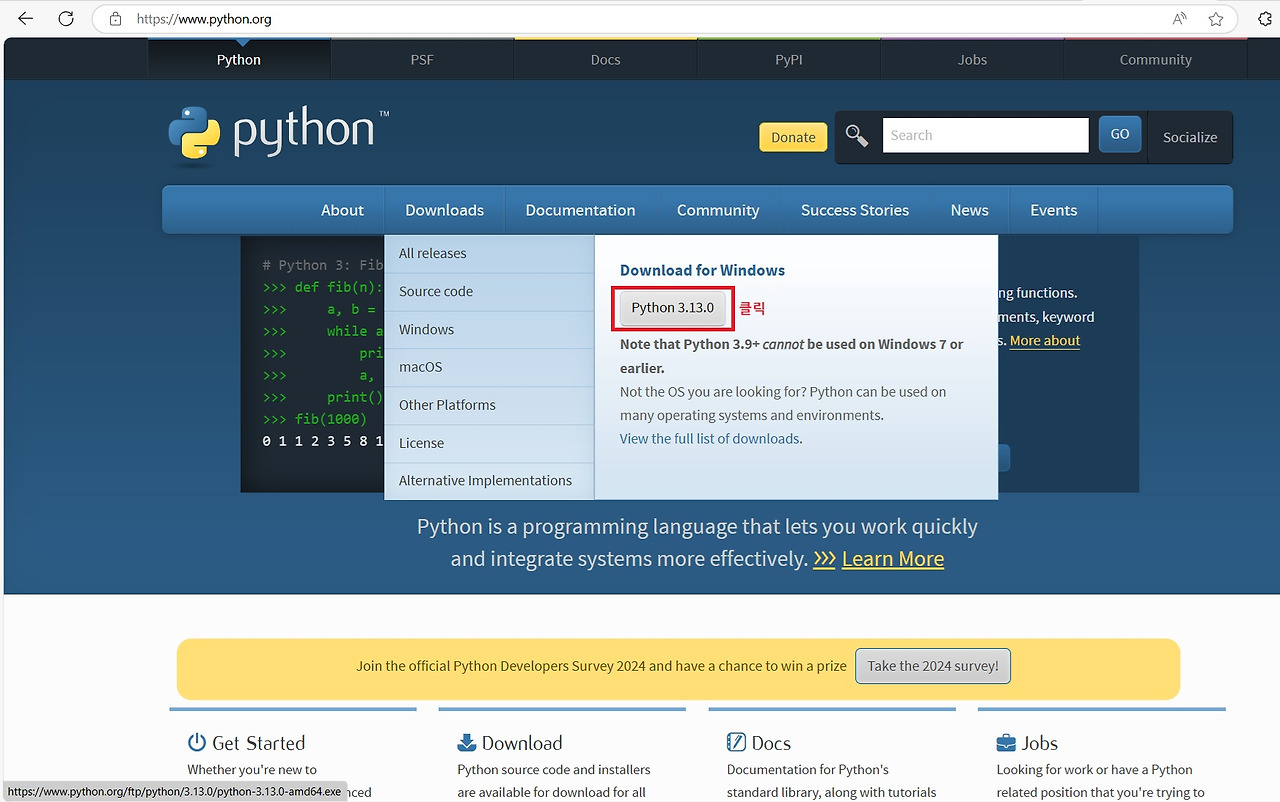The image size is (1280, 802).
Task: Open Community in the main blue navigation
Action: [x=718, y=210]
